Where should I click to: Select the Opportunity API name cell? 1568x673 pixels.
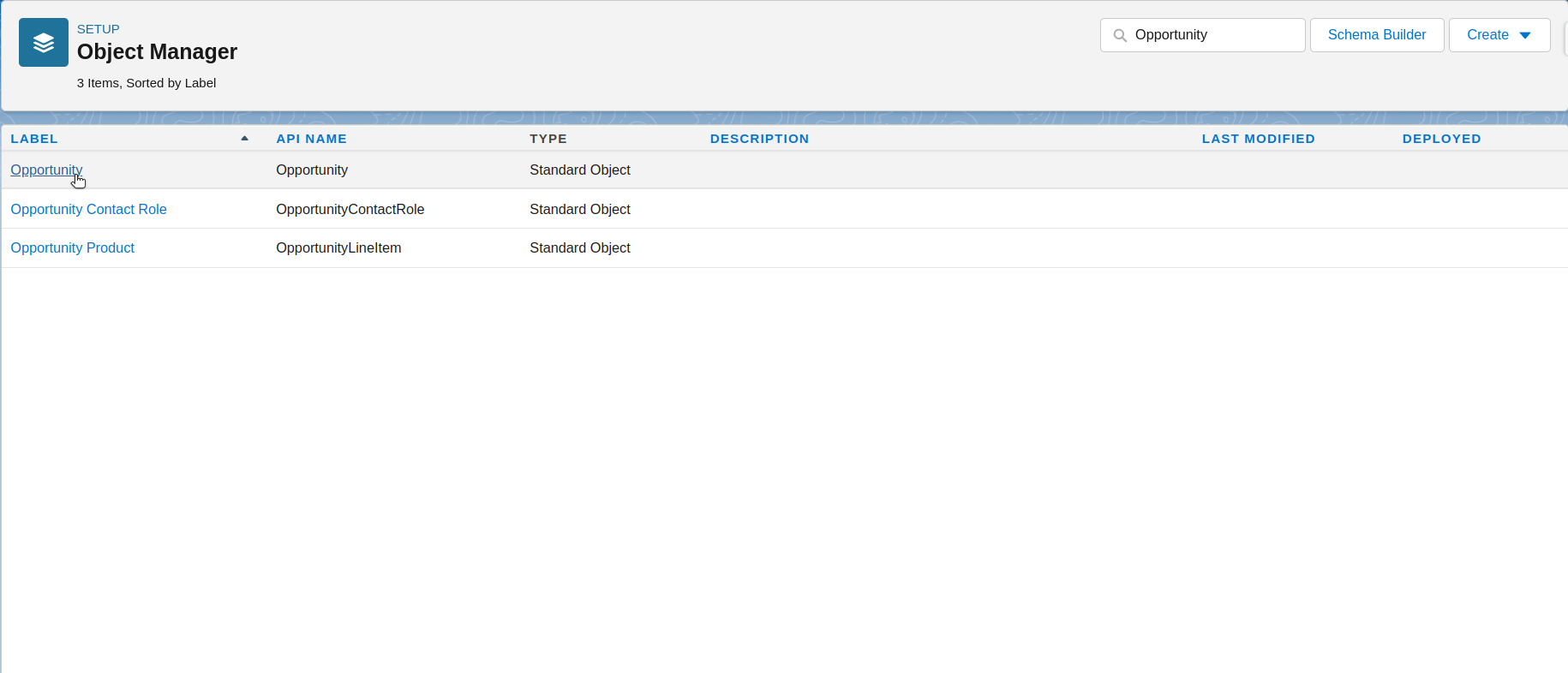312,170
